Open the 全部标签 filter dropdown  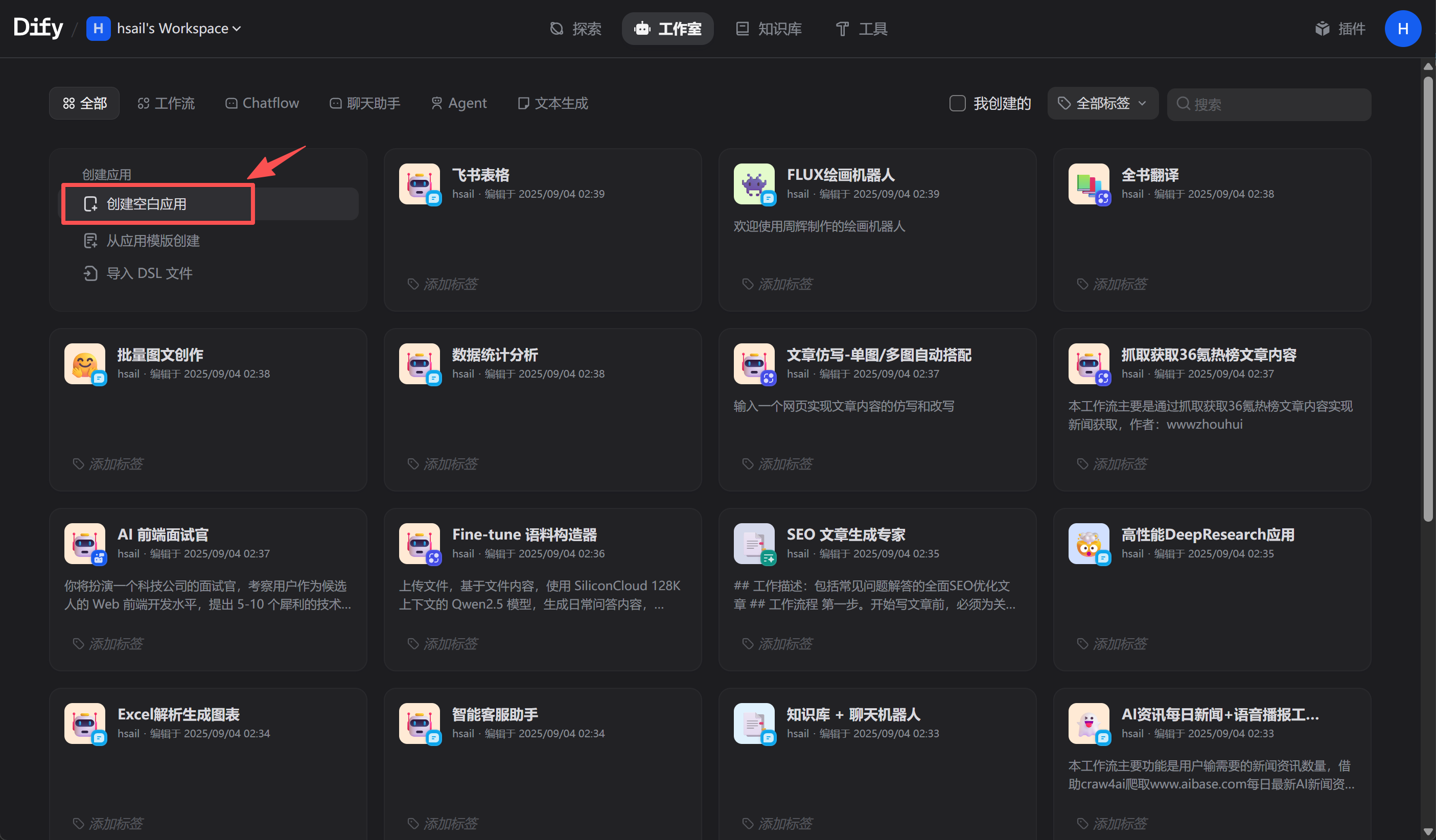1102,103
